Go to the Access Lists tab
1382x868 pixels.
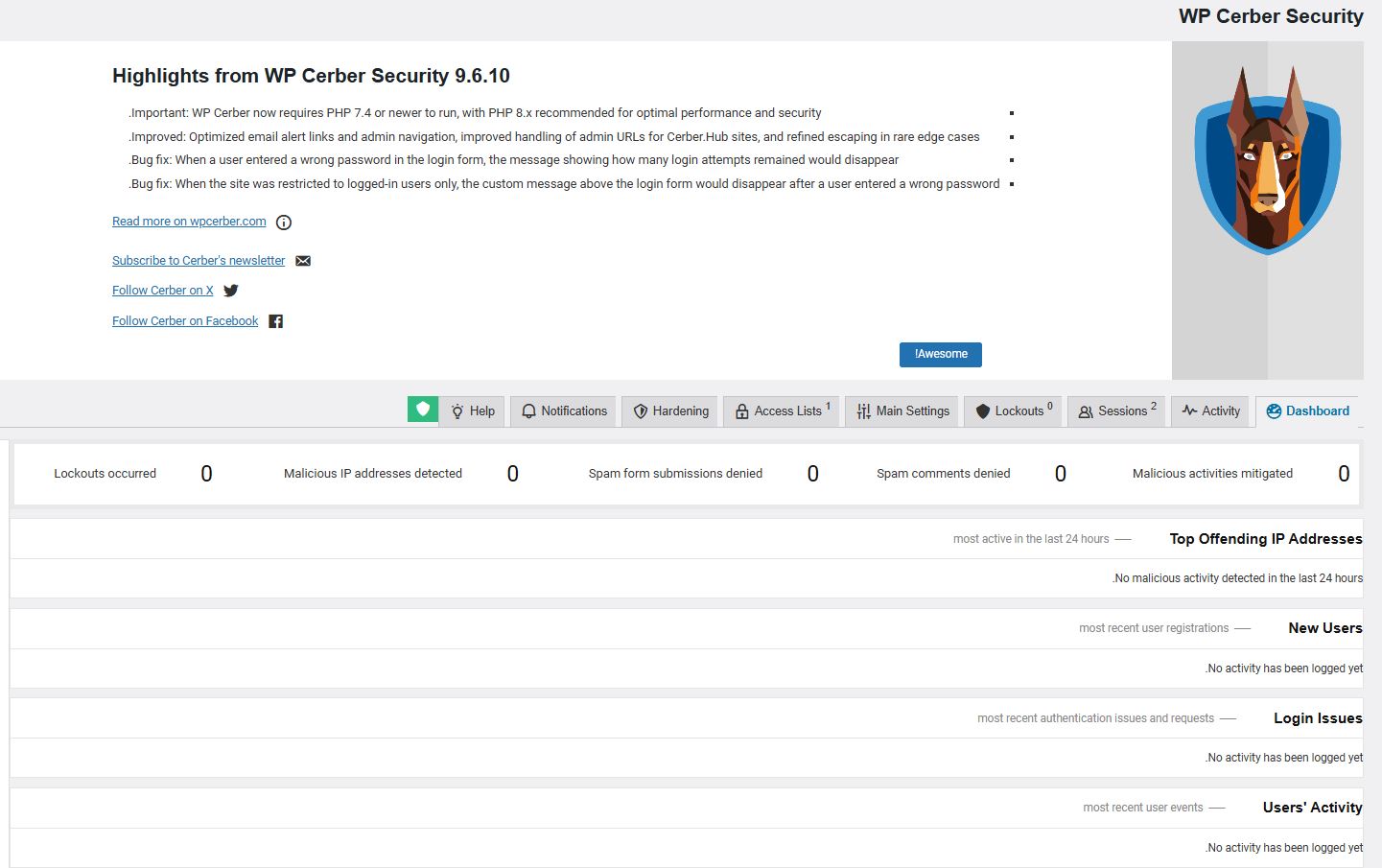pyautogui.click(x=782, y=411)
